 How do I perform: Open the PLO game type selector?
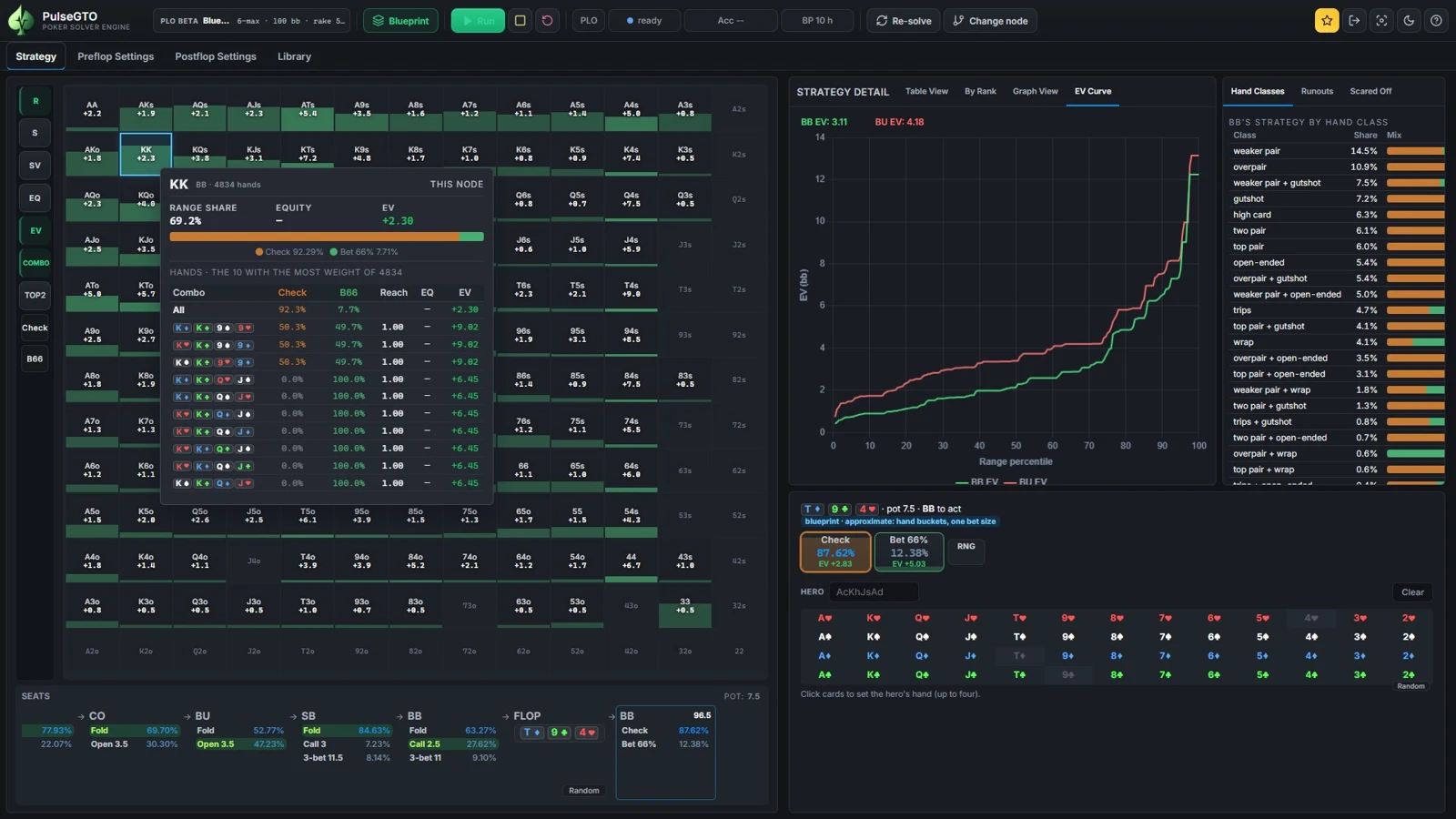pyautogui.click(x=589, y=20)
